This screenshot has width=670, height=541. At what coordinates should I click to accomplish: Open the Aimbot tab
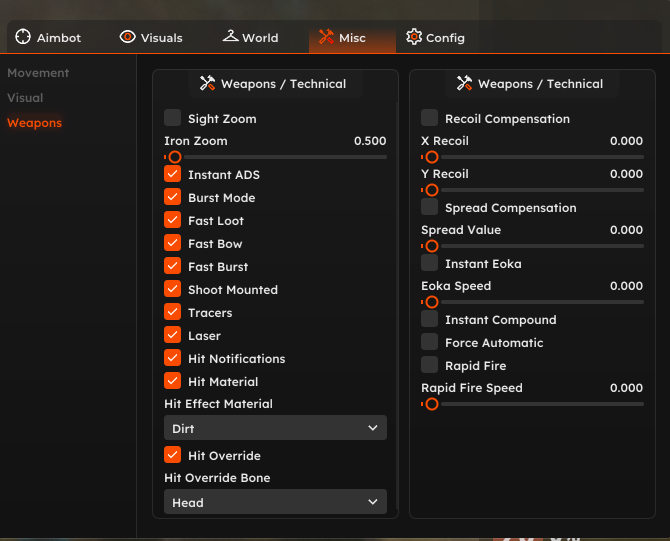[48, 38]
